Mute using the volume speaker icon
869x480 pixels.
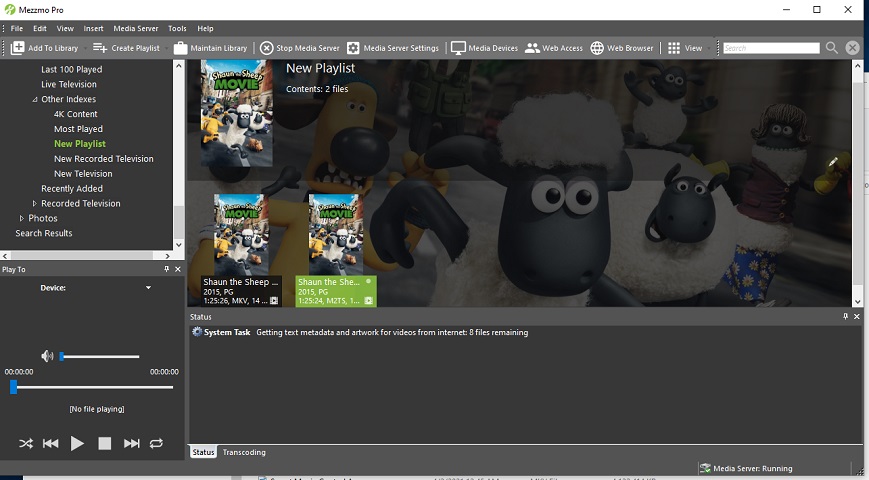48,356
